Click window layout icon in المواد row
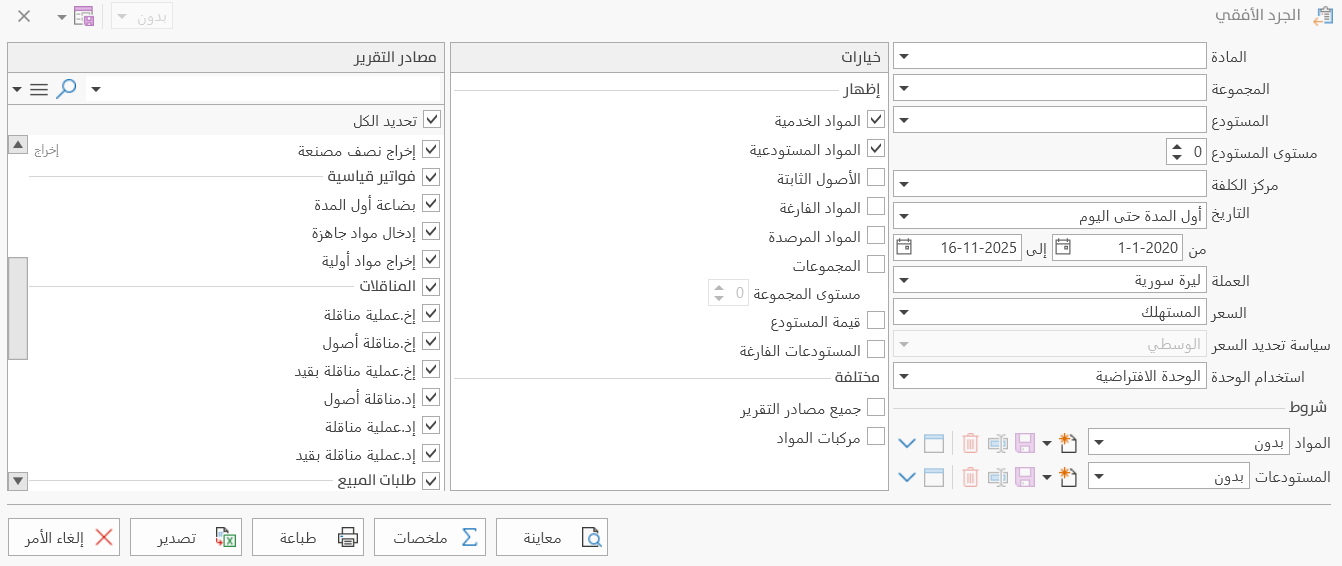 click(934, 443)
